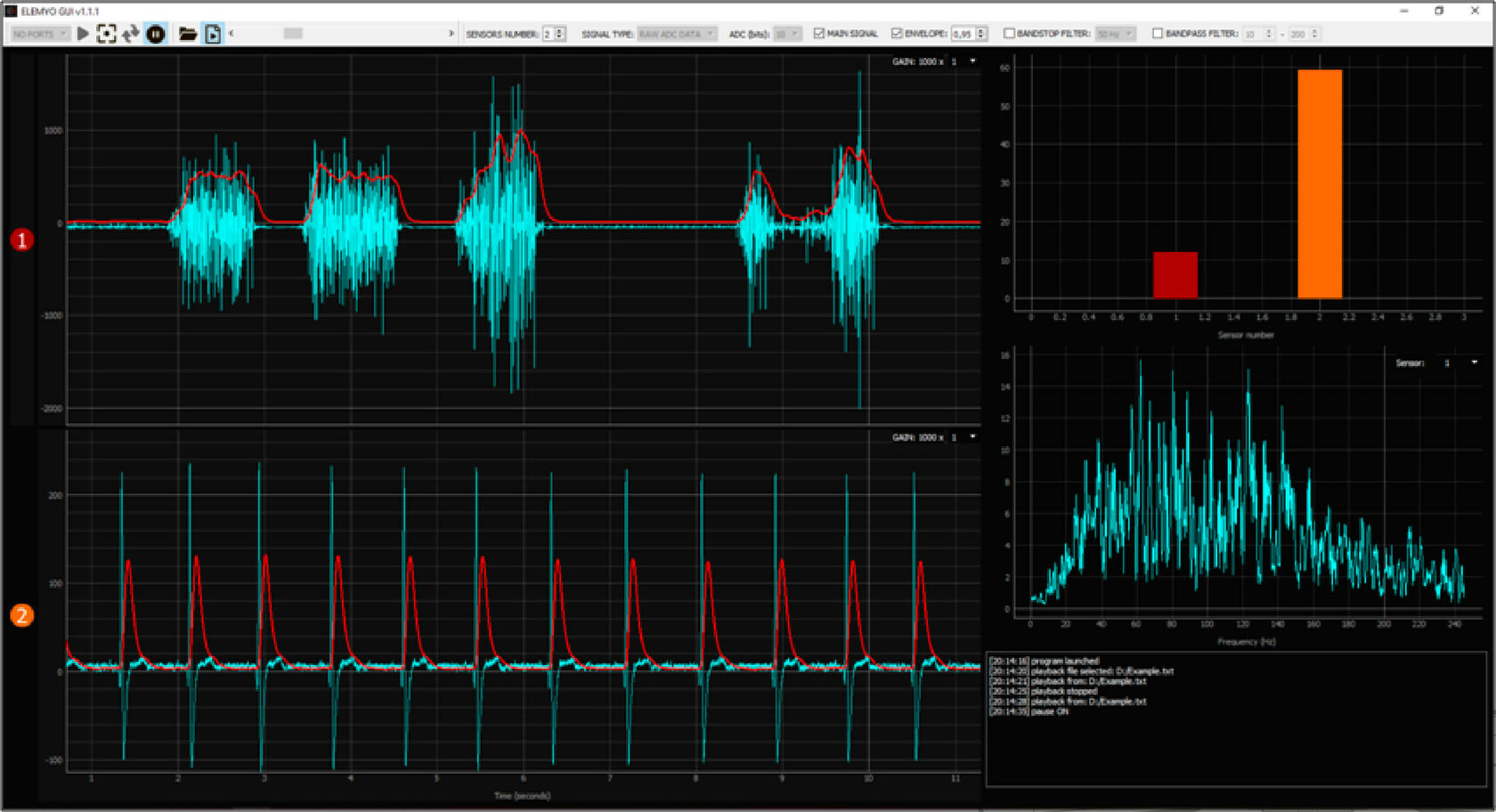
Task: Uncheck the ENVELOPE option
Action: (x=898, y=34)
